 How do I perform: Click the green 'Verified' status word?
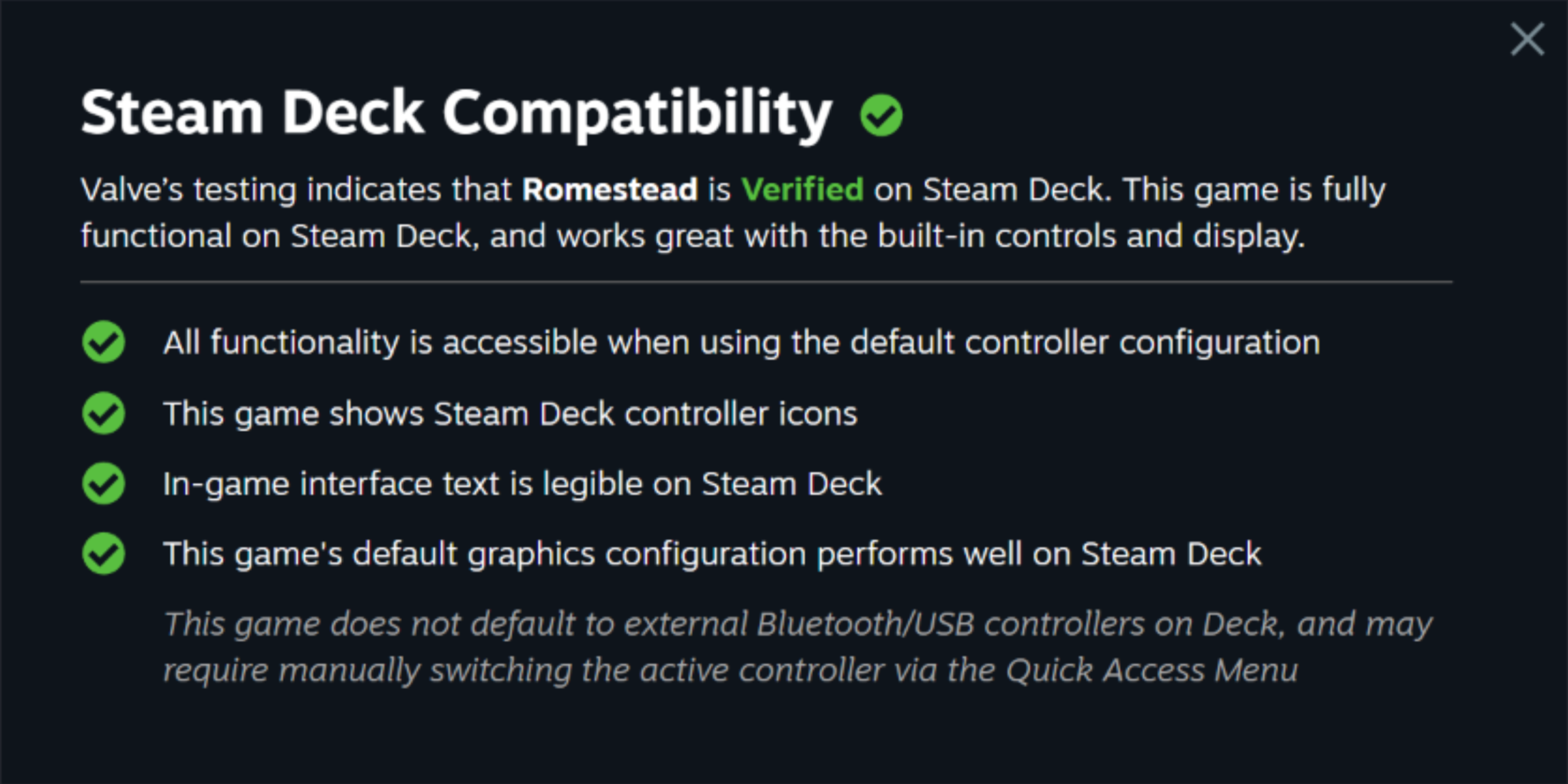[x=802, y=190]
